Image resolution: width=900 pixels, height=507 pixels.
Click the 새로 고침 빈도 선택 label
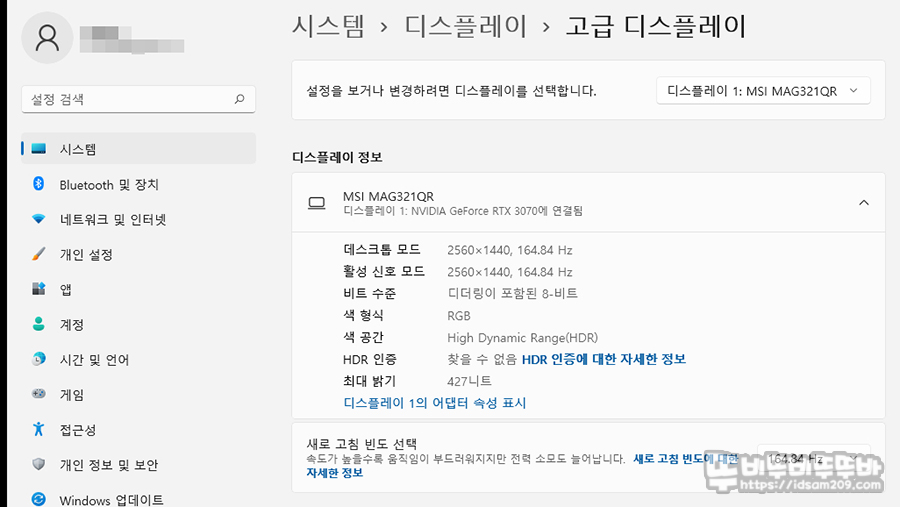click(362, 443)
